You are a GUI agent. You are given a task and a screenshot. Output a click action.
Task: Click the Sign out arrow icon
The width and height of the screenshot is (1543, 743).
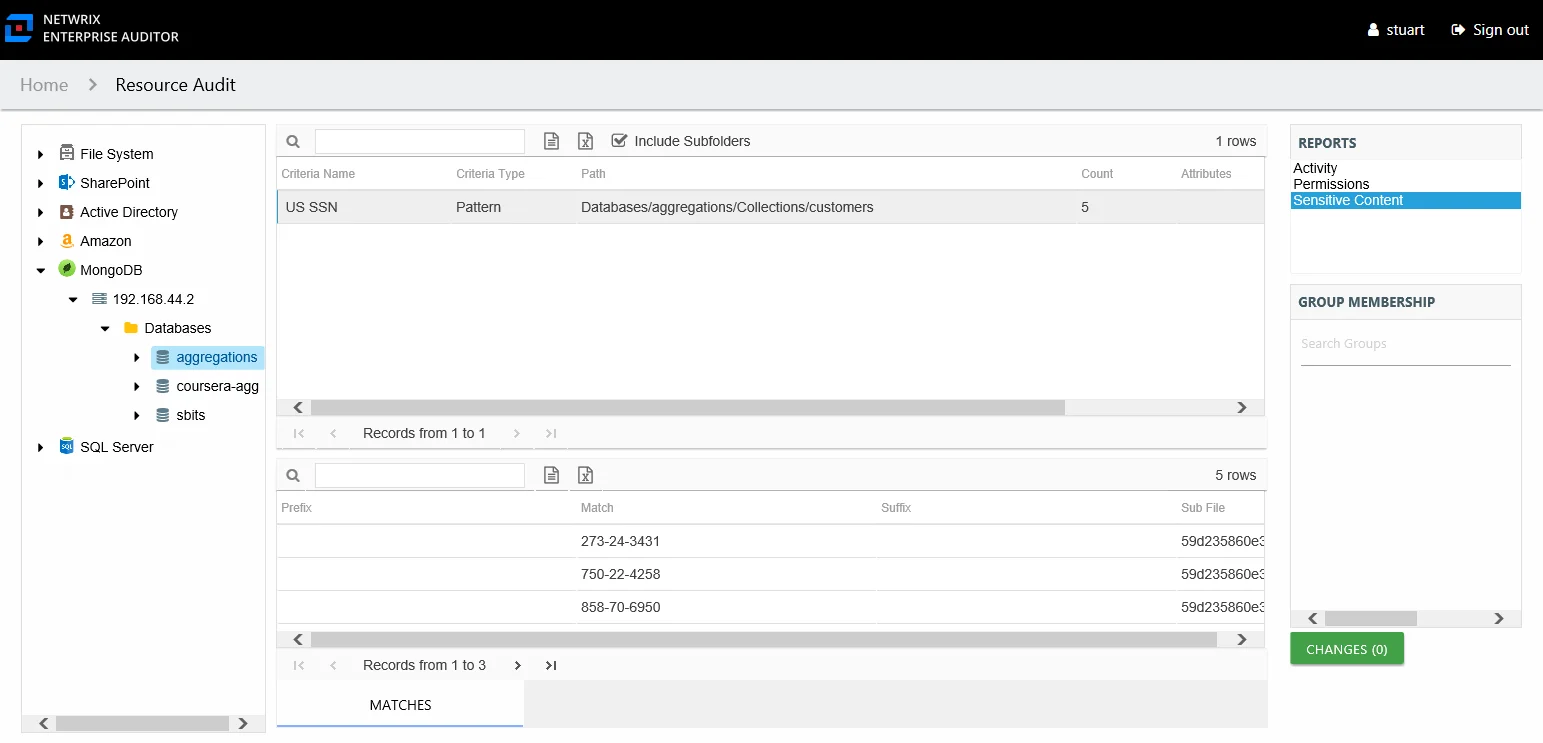pyautogui.click(x=1458, y=30)
